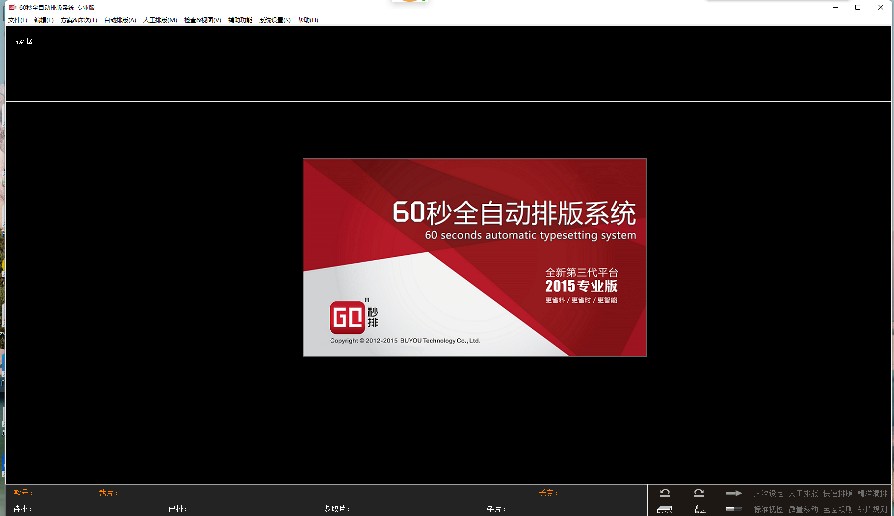Open the 系统设置 menu
The width and height of the screenshot is (894, 516).
coord(275,20)
